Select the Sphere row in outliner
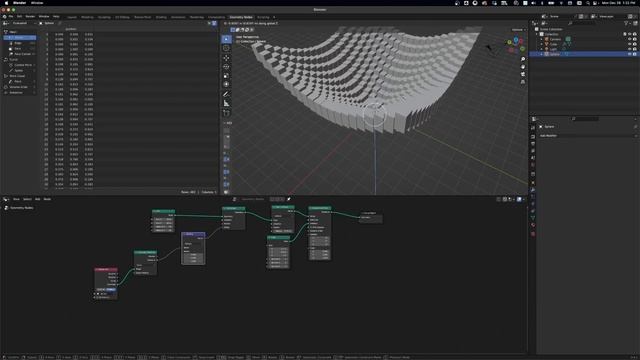The height and width of the screenshot is (360, 640). (584, 54)
